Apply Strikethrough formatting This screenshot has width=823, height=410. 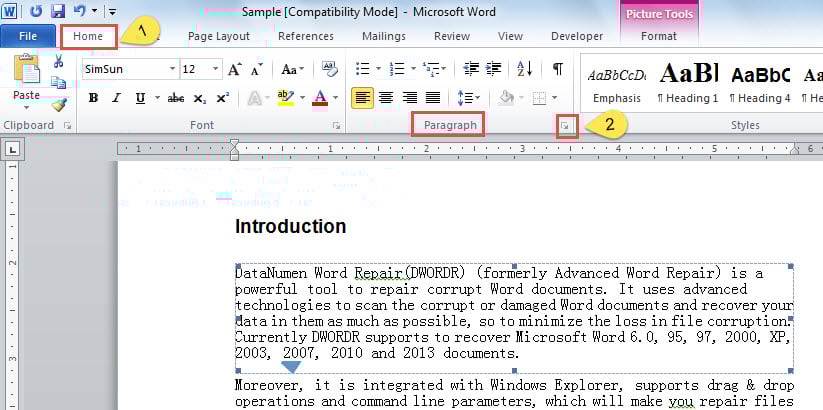(x=176, y=98)
